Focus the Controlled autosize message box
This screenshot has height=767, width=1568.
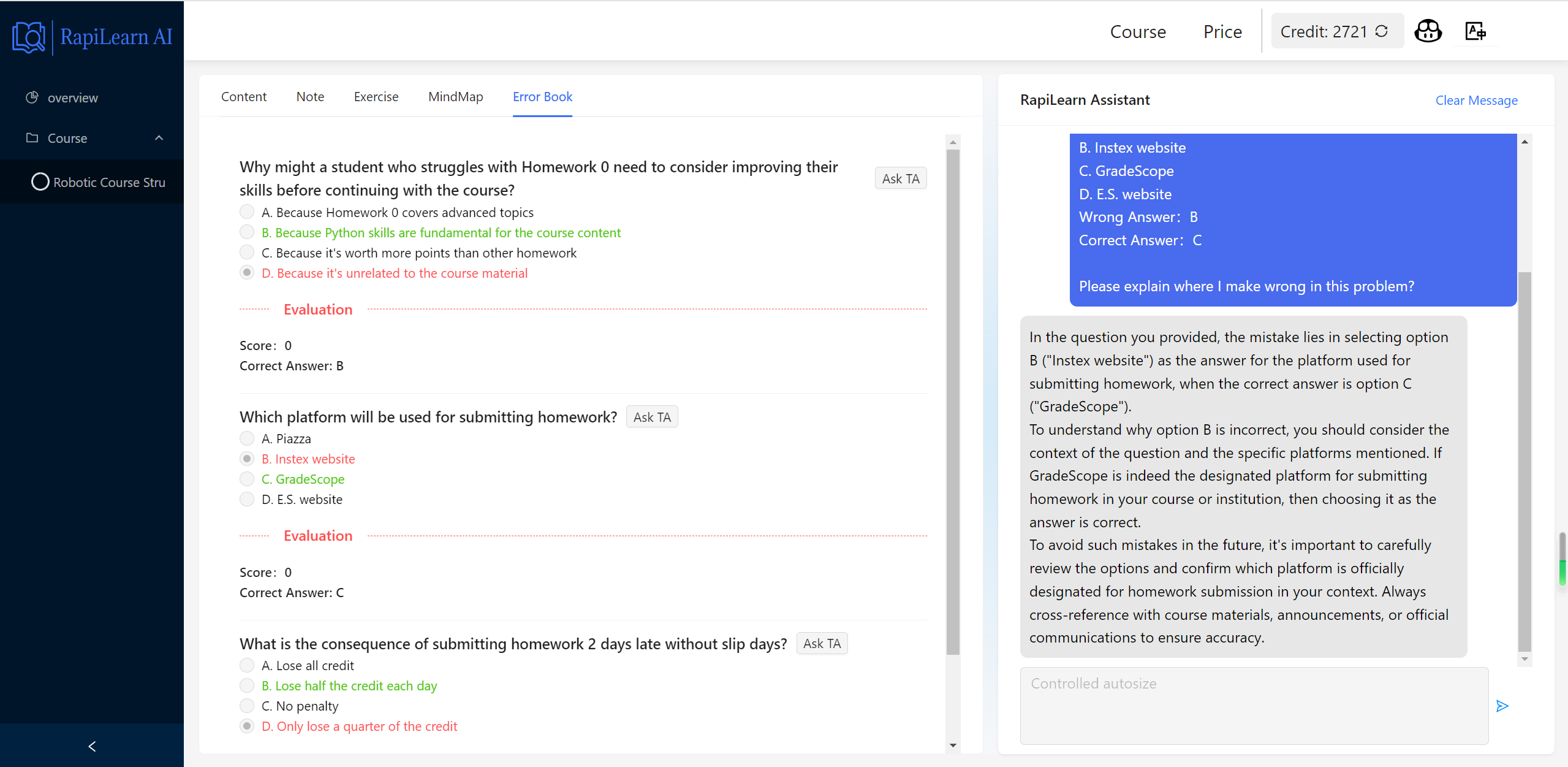pos(1254,705)
